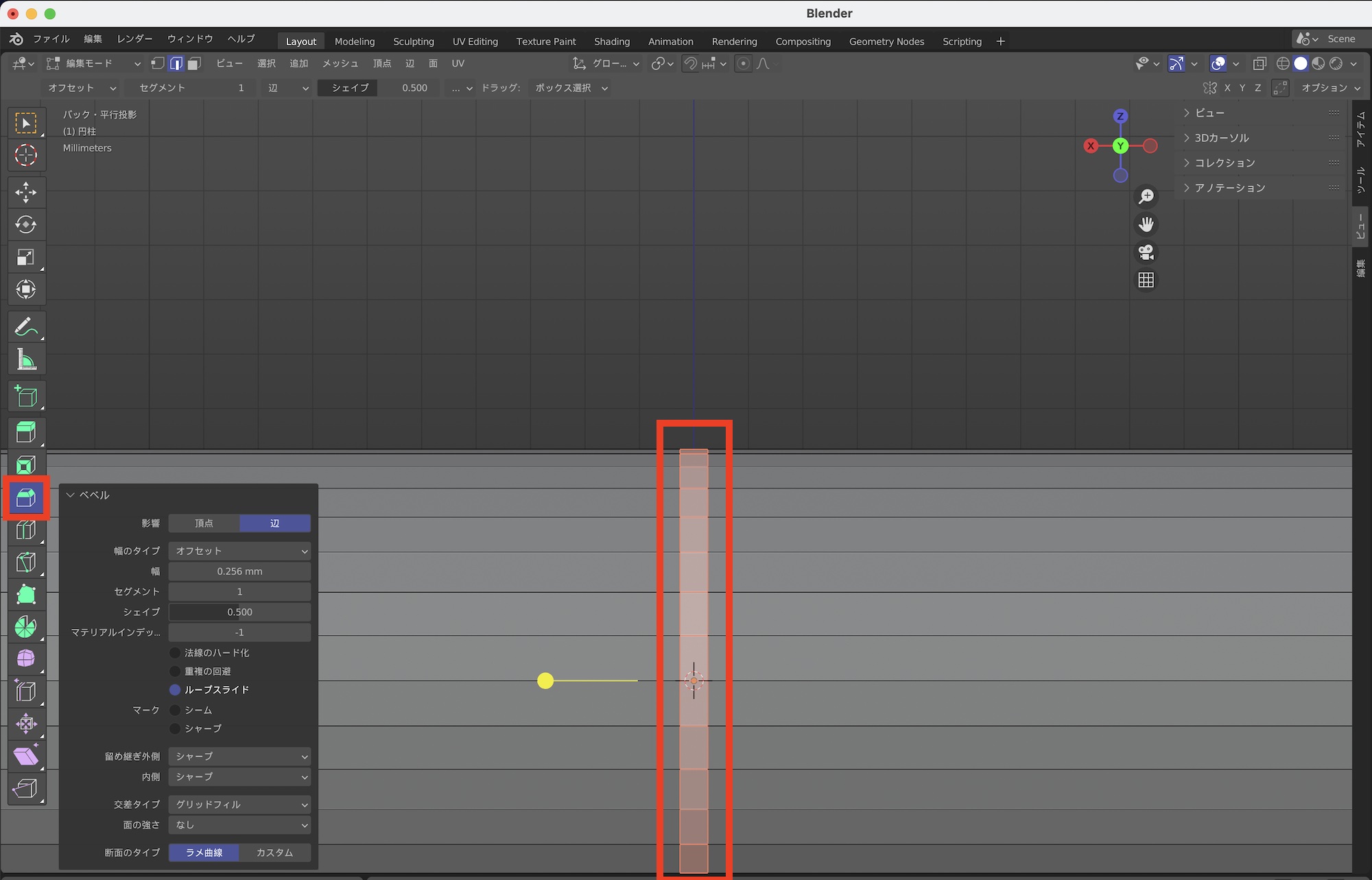The height and width of the screenshot is (880, 1372).
Task: Select the Measure tool
Action: pos(26,359)
